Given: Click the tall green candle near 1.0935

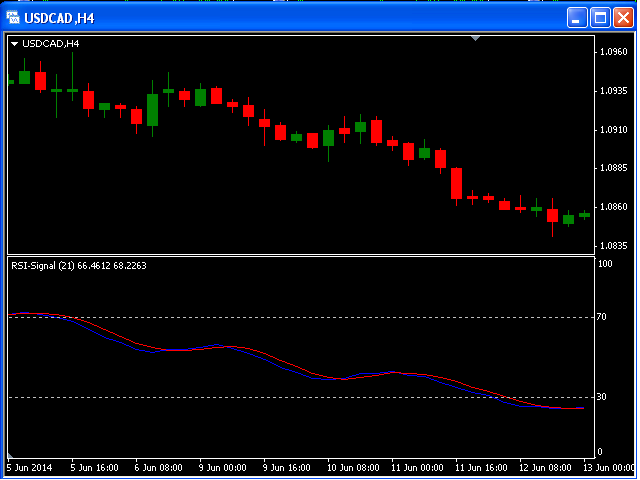Looking at the screenshot, I should click(x=152, y=110).
